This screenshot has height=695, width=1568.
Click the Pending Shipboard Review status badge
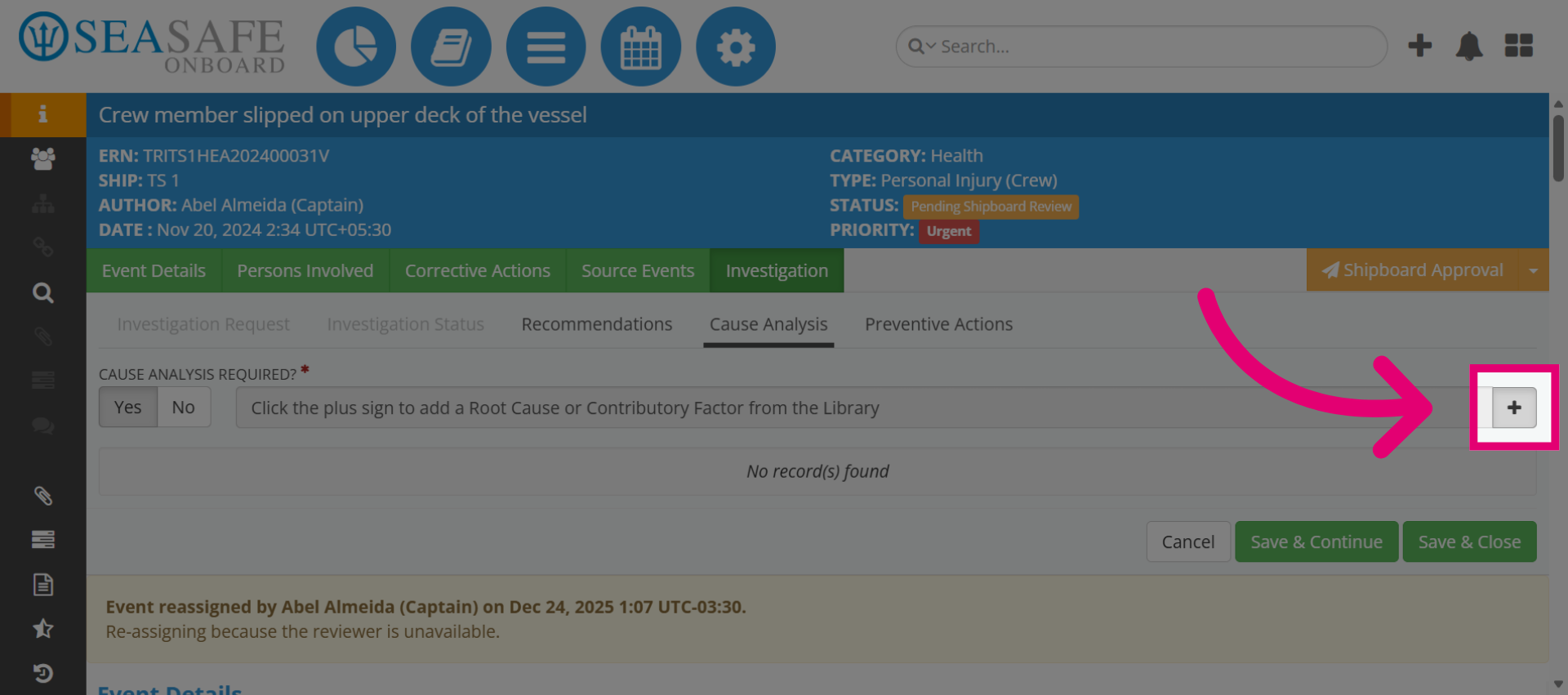tap(991, 207)
